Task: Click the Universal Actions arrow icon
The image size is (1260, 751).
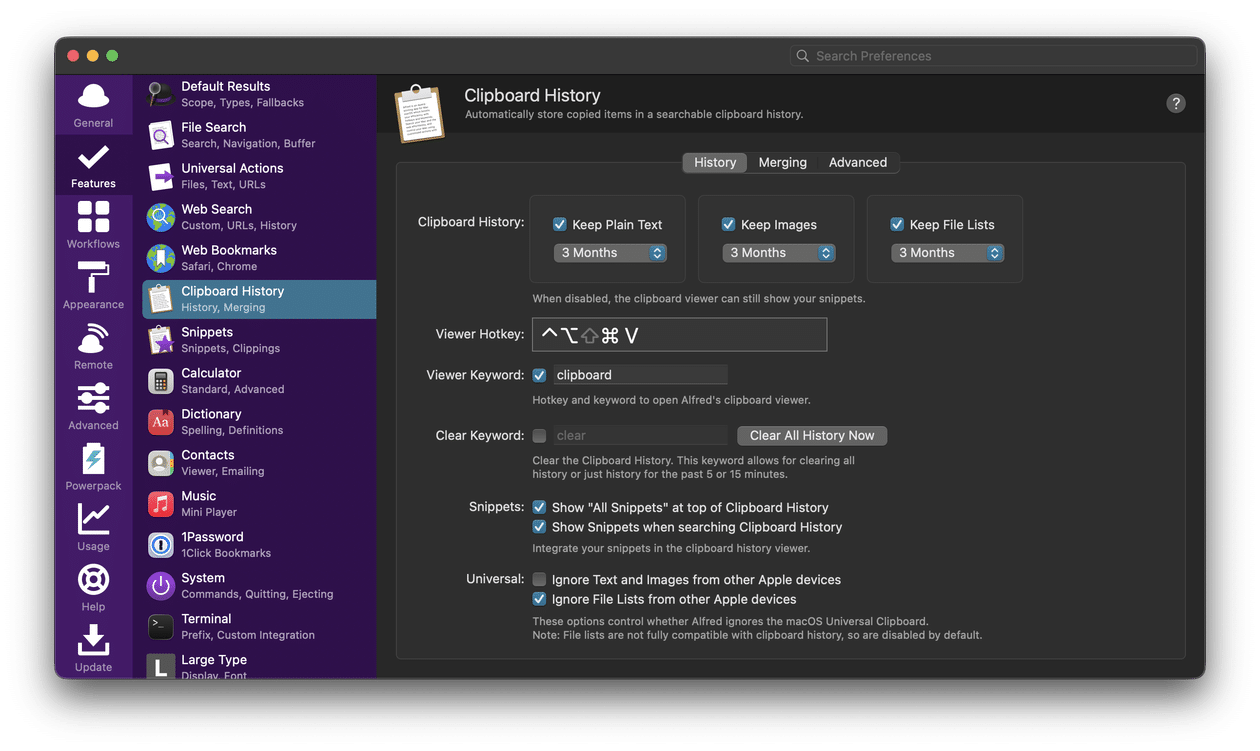Action: coord(160,176)
